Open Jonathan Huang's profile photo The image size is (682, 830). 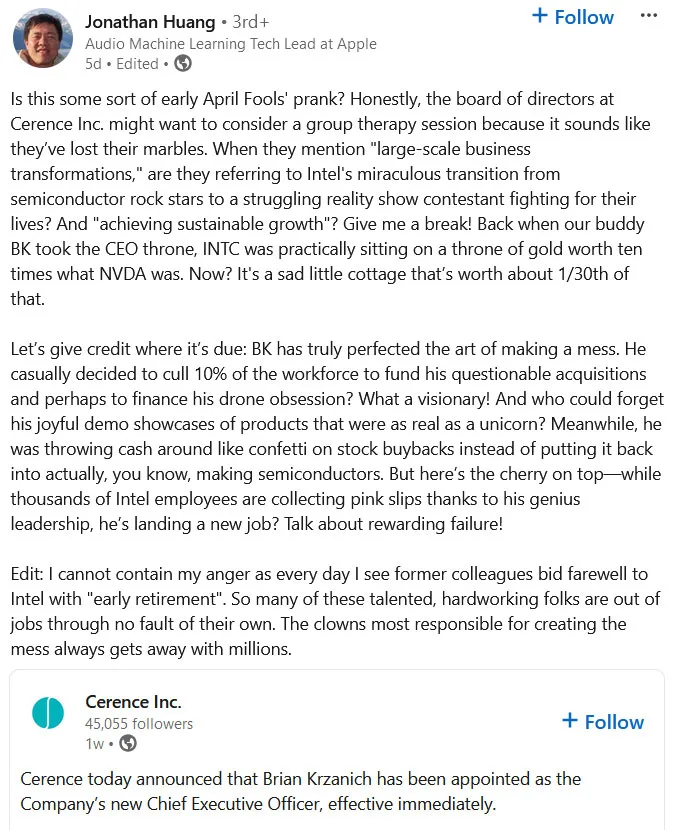[43, 38]
